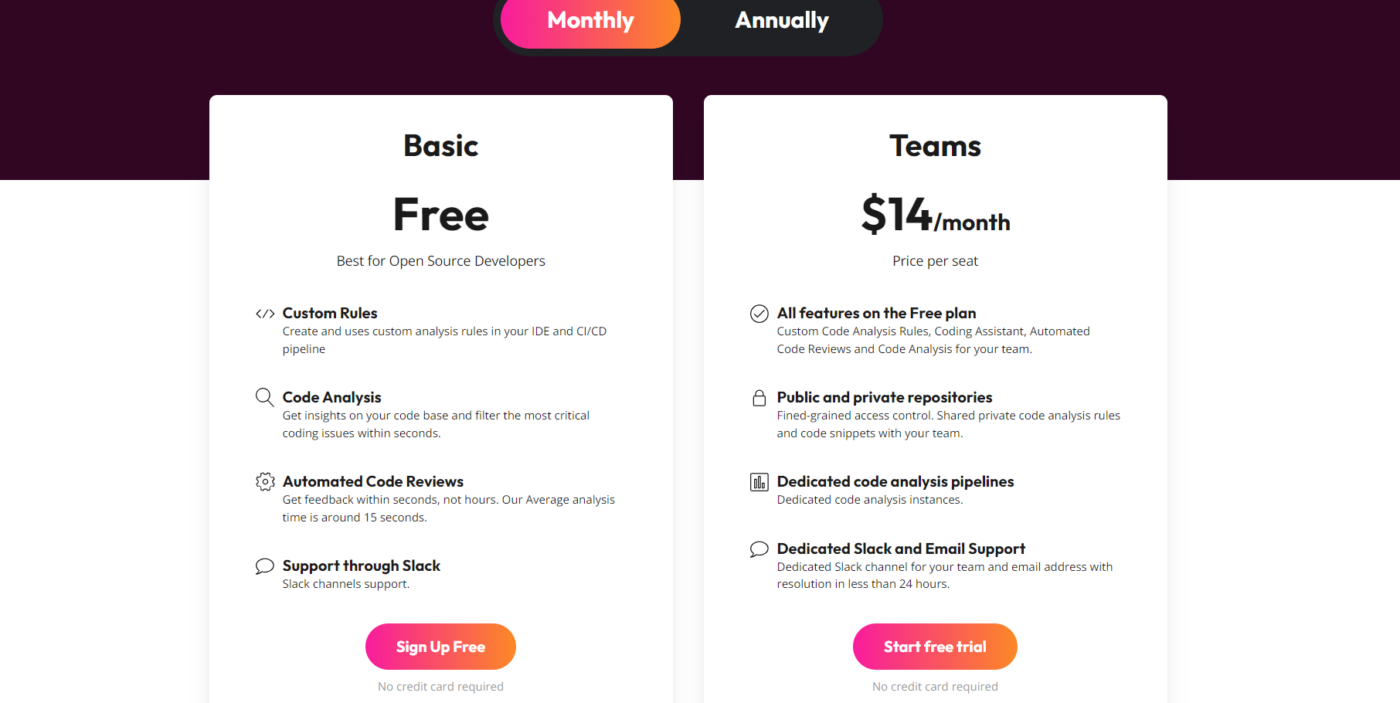Click the Dedicated Slack and Email chat icon
This screenshot has height=703, width=1400.
tap(759, 549)
